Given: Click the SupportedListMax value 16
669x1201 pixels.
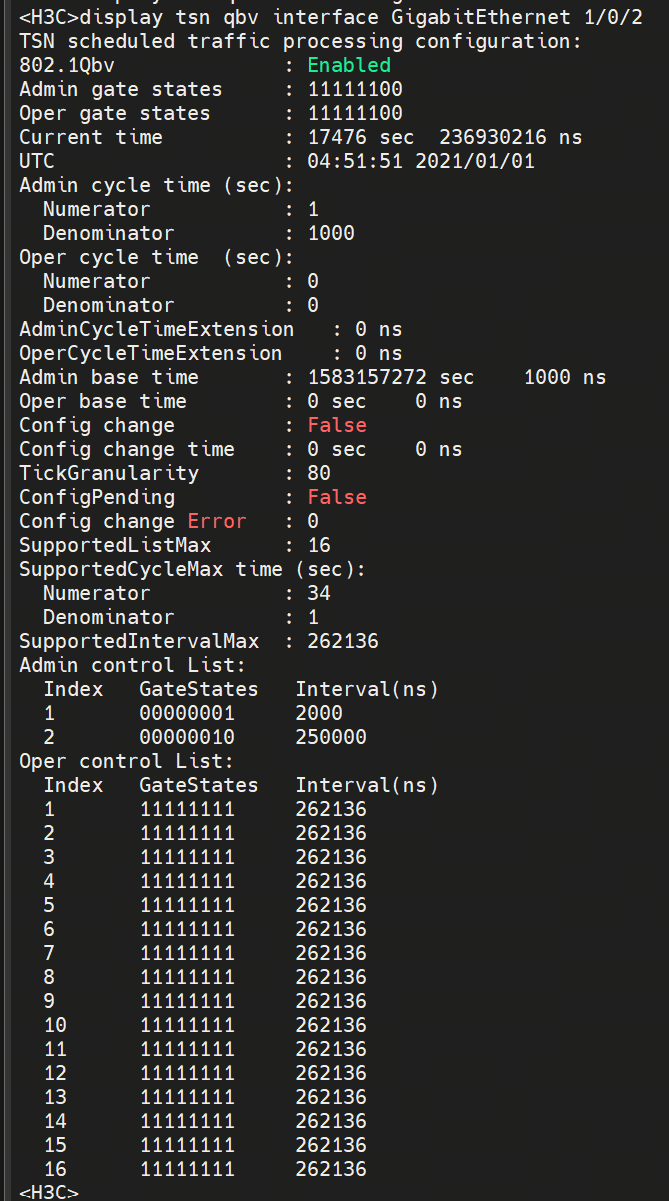Looking at the screenshot, I should pos(319,545).
